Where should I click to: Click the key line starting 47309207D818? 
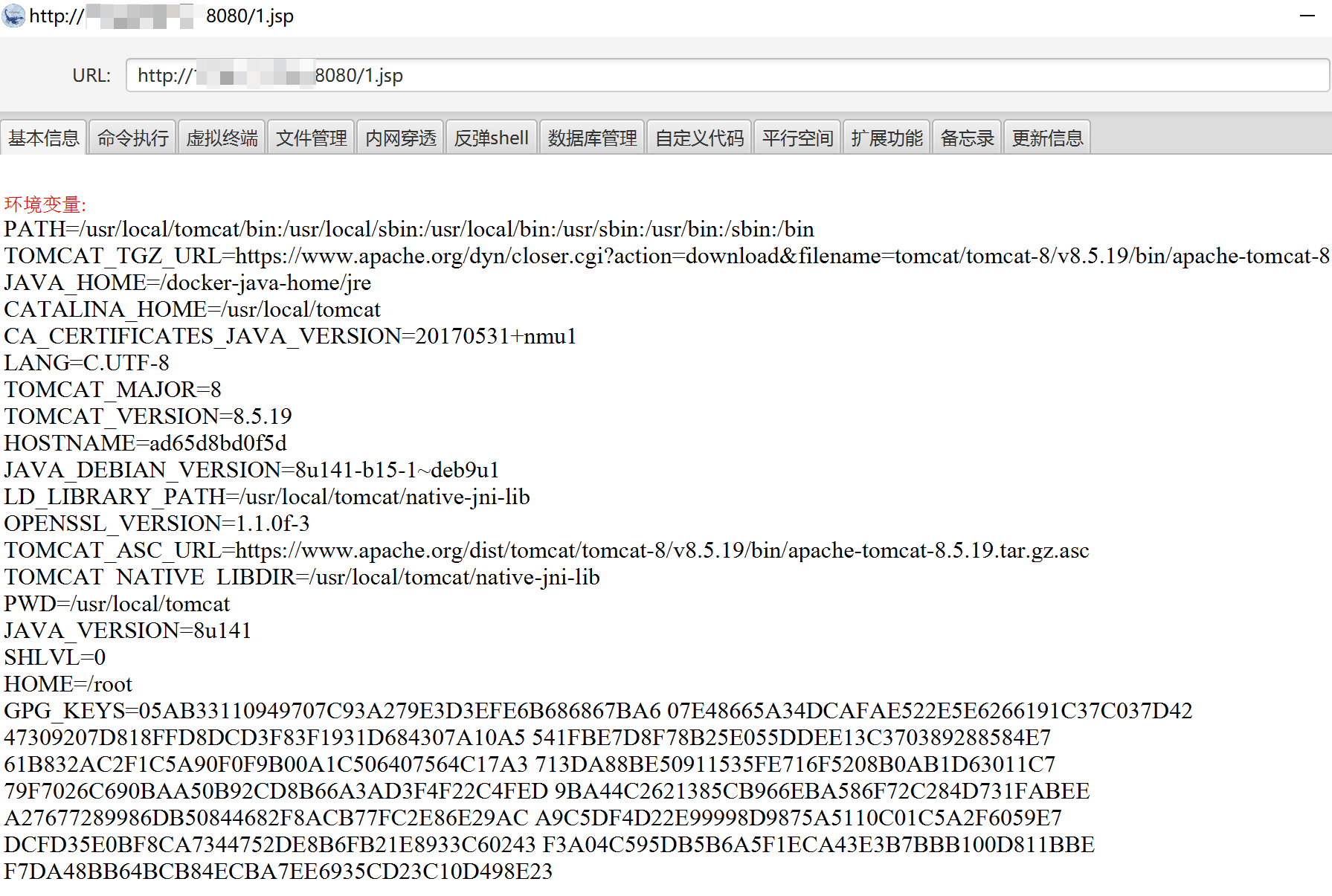pyautogui.click(x=527, y=738)
